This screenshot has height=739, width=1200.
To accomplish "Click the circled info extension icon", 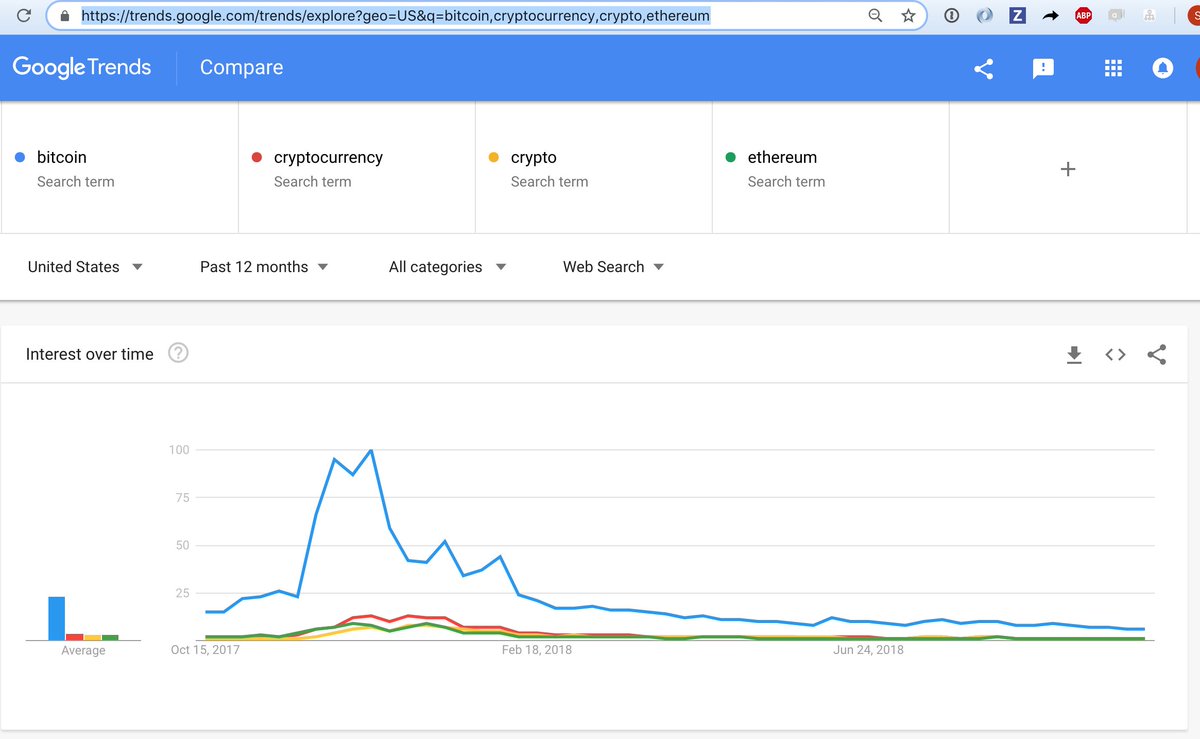I will (952, 15).
